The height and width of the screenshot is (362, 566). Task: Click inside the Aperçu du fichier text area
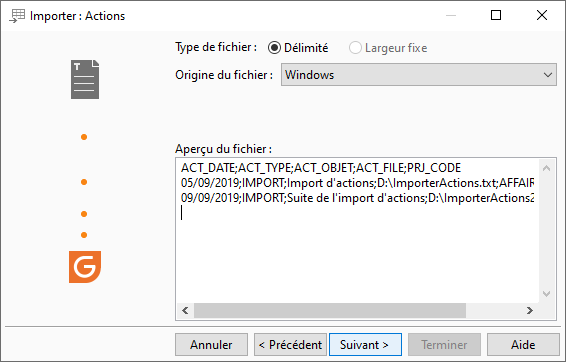[357, 231]
